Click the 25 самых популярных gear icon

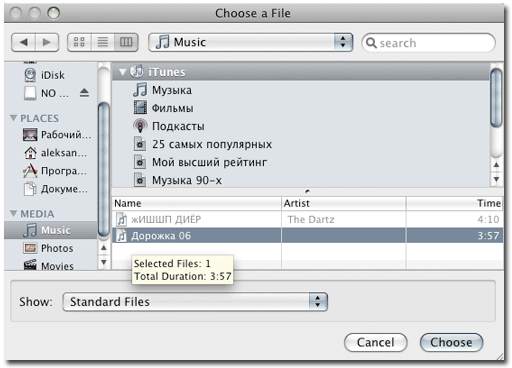[140, 144]
